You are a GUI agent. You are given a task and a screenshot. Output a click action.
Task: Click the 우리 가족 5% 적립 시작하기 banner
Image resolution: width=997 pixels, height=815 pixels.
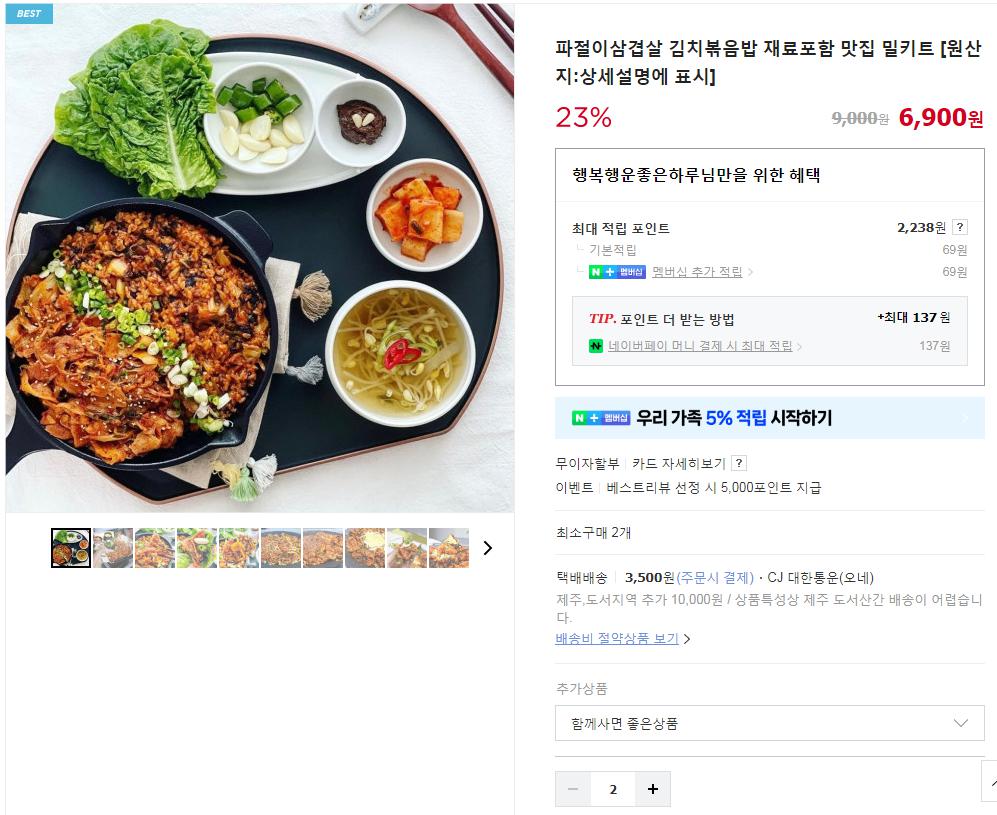770,418
